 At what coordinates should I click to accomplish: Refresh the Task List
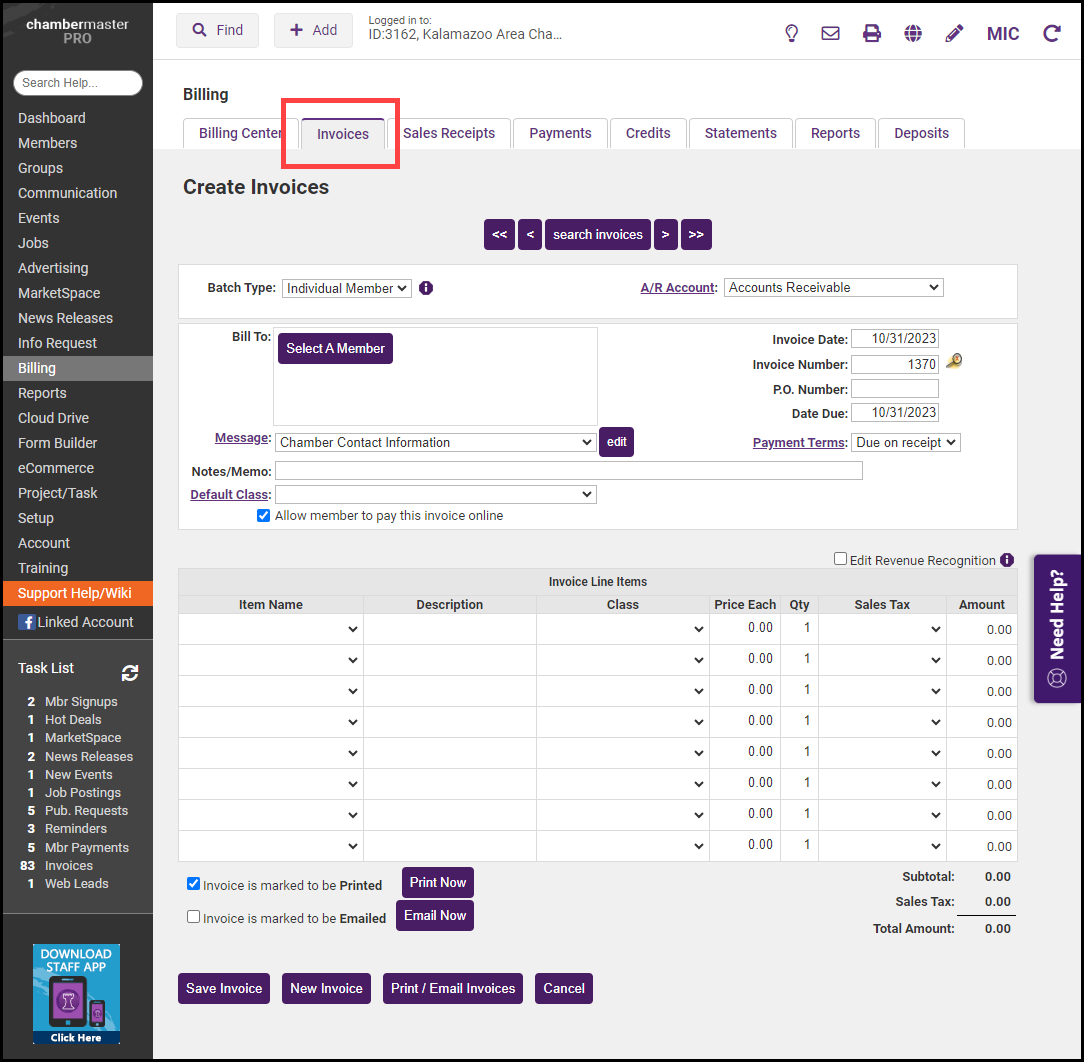pyautogui.click(x=130, y=673)
